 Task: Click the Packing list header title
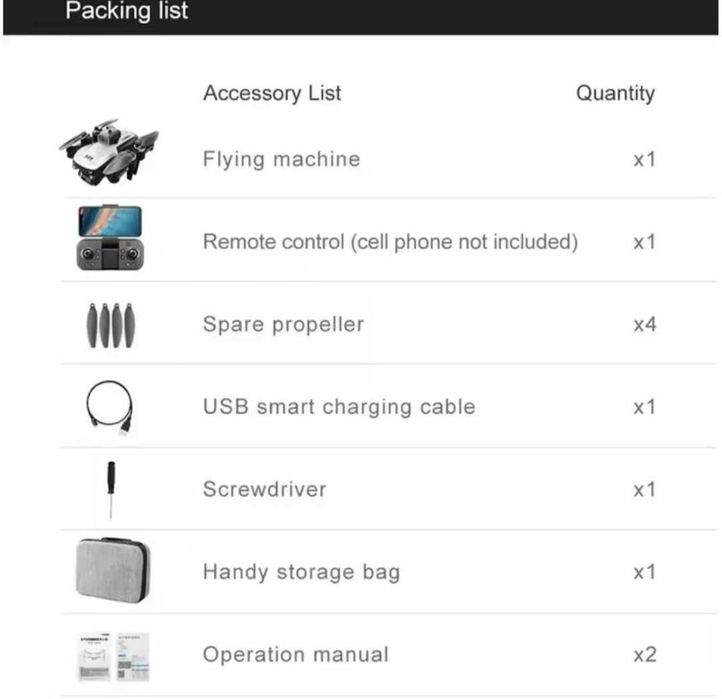(x=126, y=13)
